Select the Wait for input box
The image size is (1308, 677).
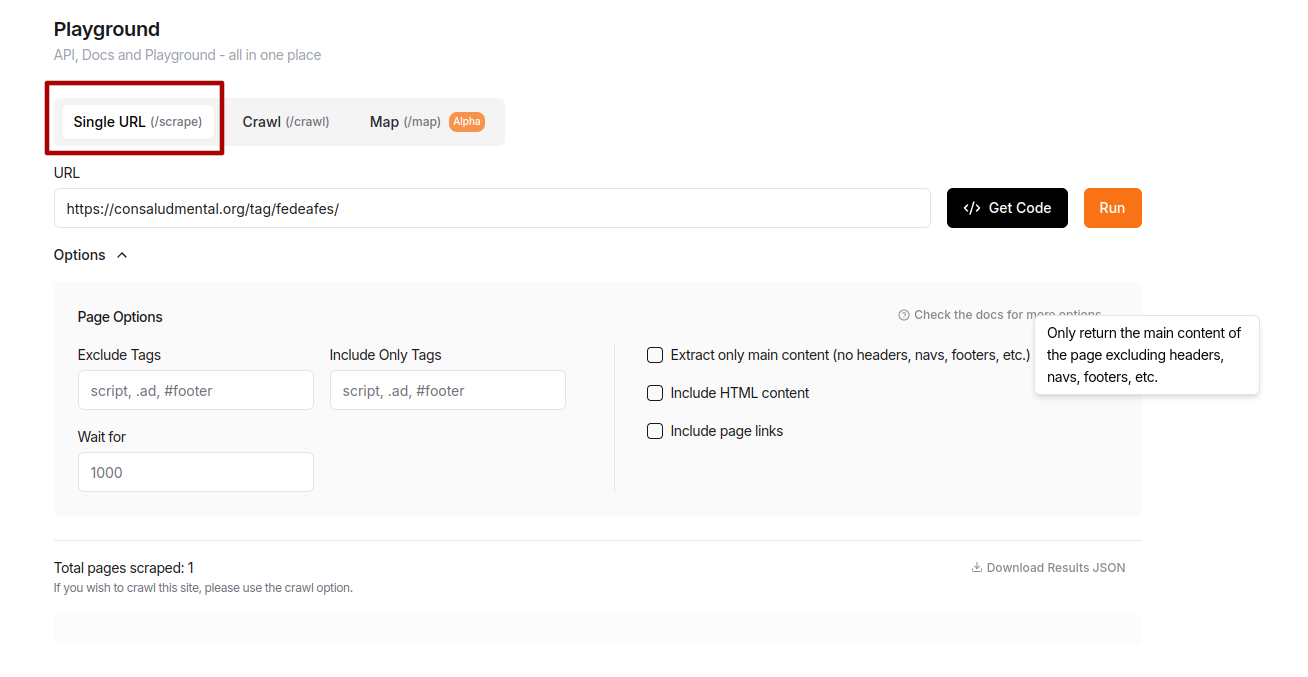pos(196,472)
